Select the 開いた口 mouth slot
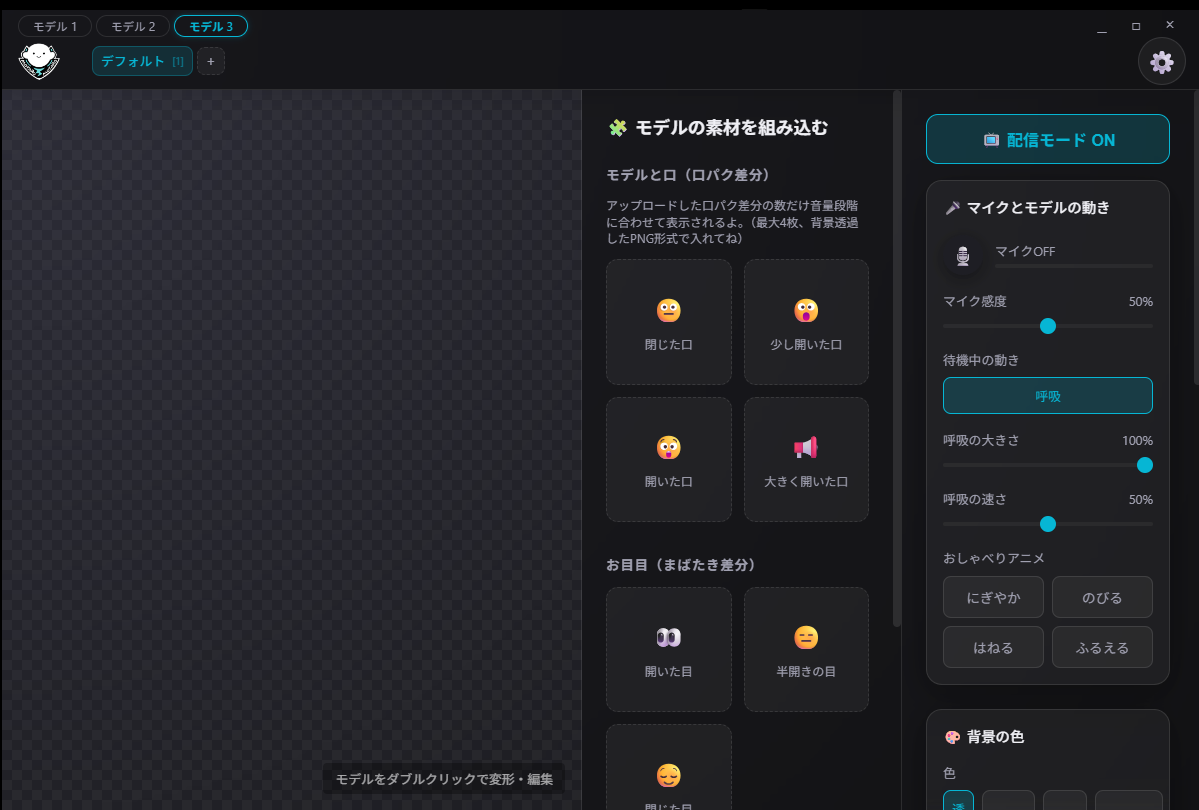Viewport: 1199px width, 810px height. (669, 459)
